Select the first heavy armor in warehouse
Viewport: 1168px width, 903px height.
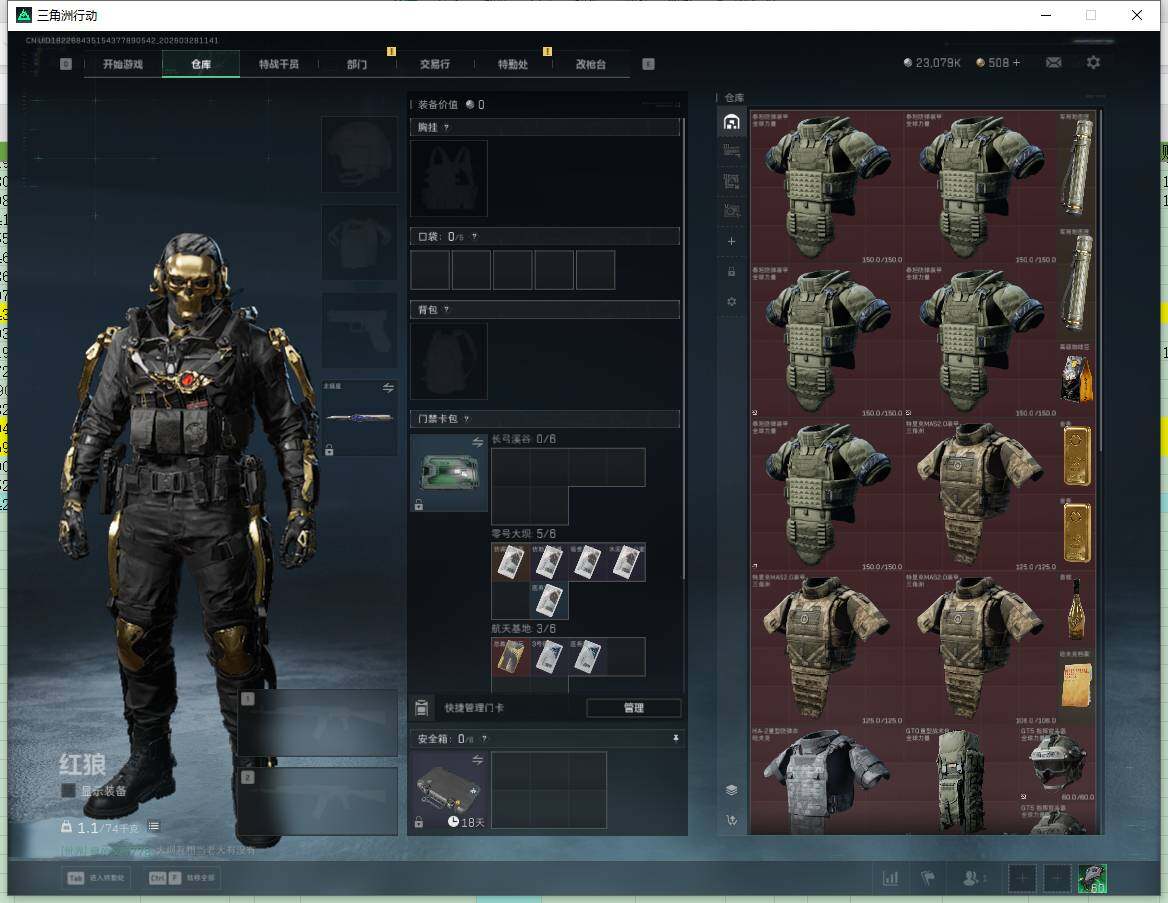(x=827, y=188)
